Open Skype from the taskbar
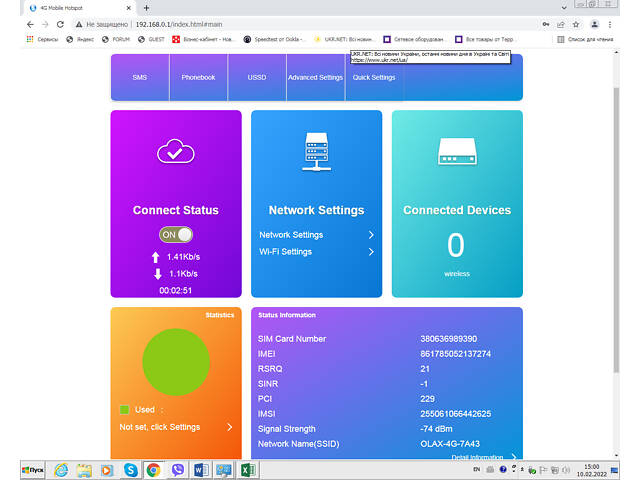This screenshot has height=480, width=640. (131, 469)
